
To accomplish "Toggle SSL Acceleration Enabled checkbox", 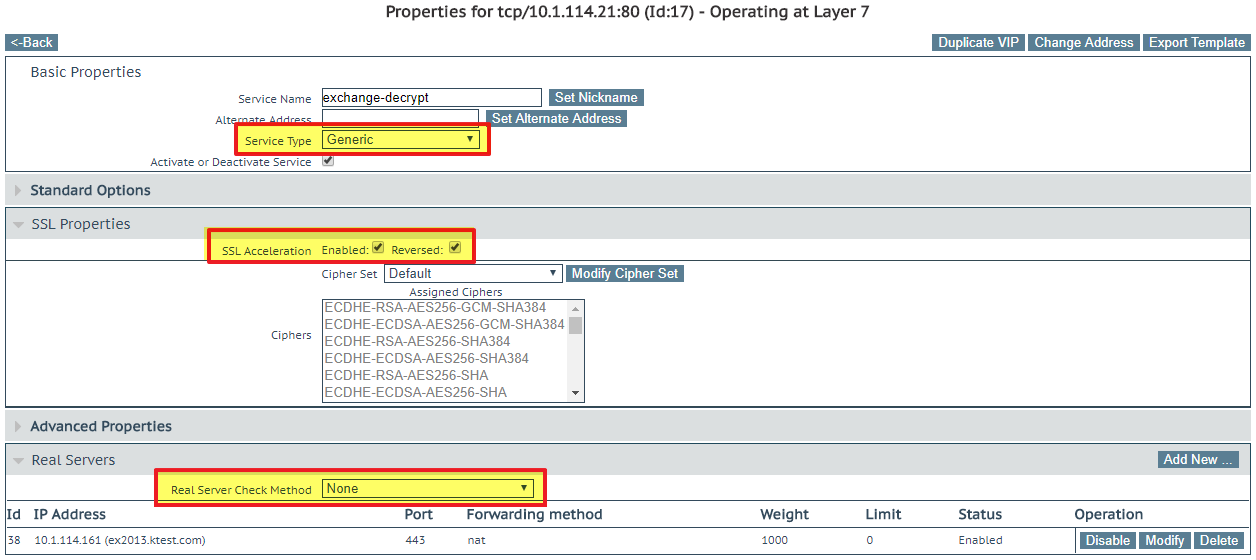I will (378, 247).
